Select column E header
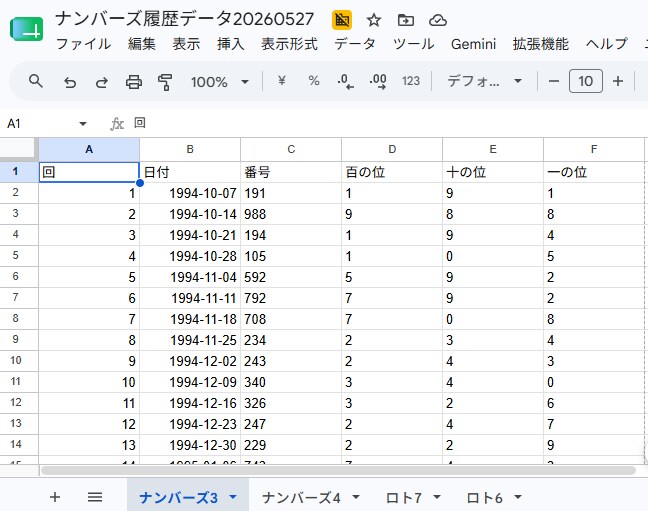Image resolution: width=648 pixels, height=511 pixels. [493, 150]
